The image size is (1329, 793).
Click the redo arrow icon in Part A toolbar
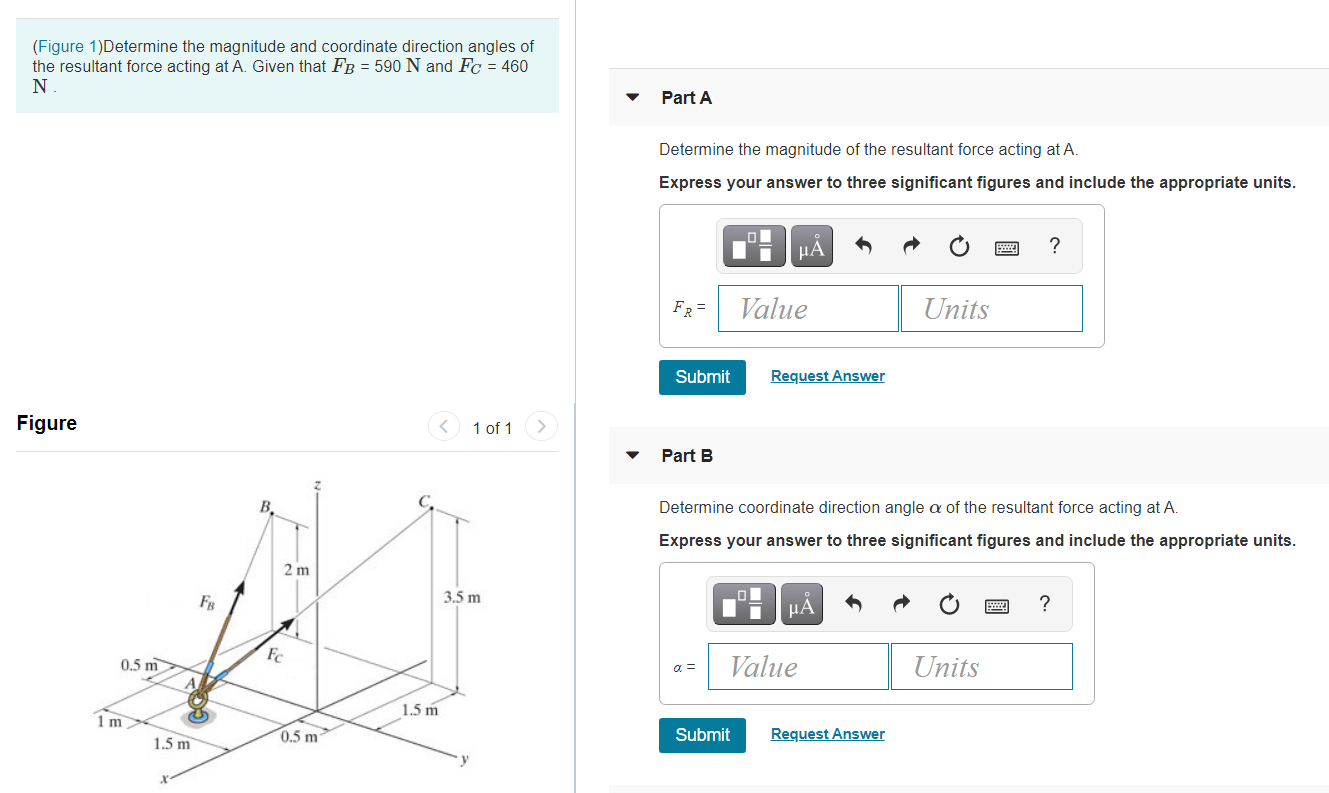910,245
